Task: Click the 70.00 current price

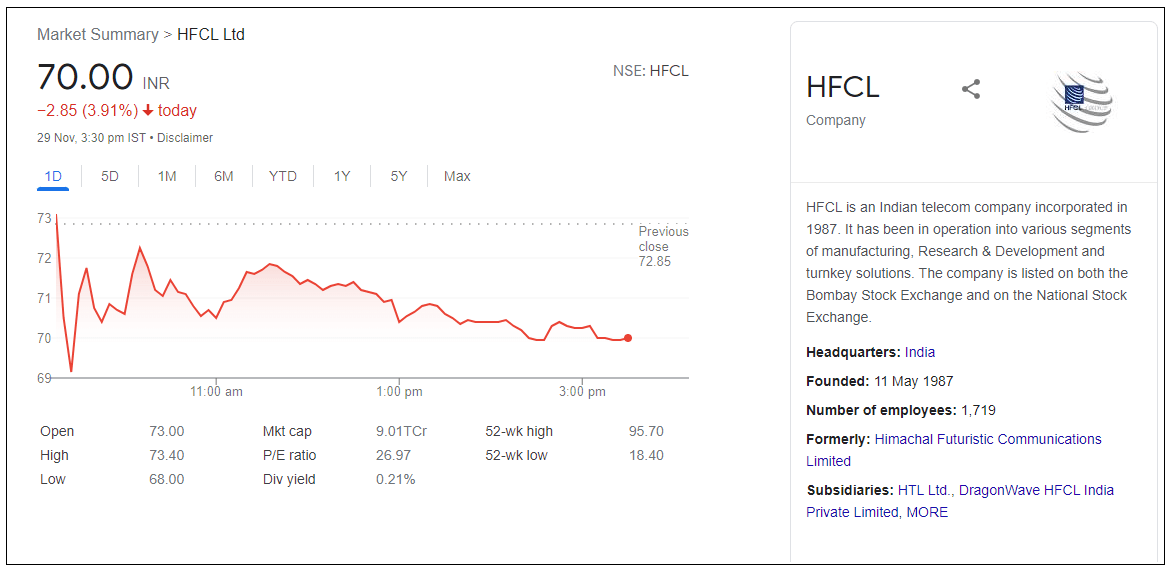Action: (85, 77)
